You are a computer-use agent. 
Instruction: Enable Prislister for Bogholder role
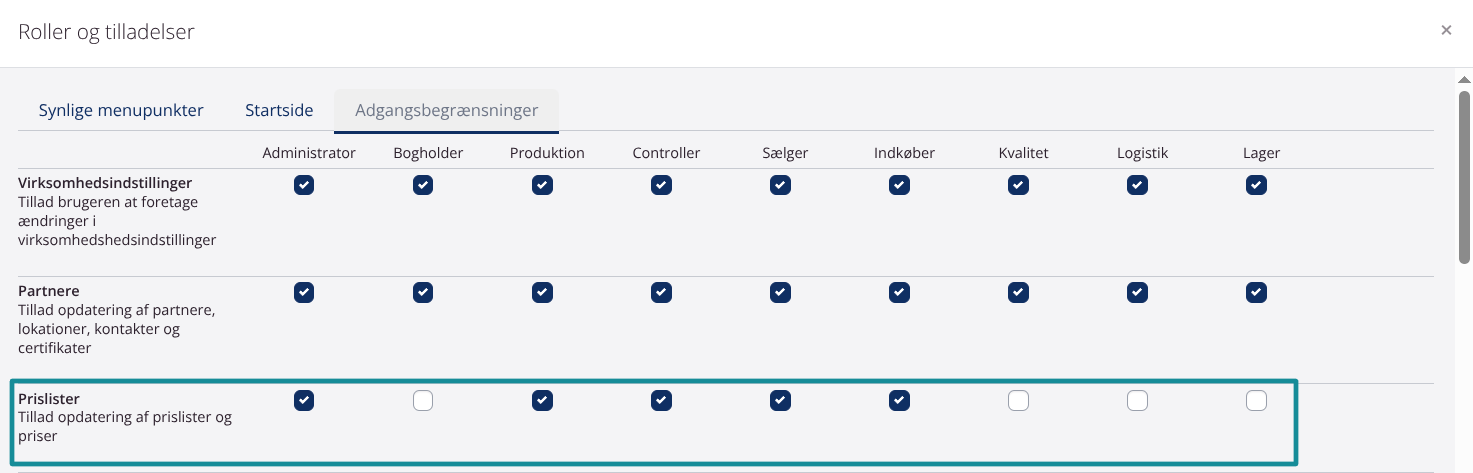[423, 401]
